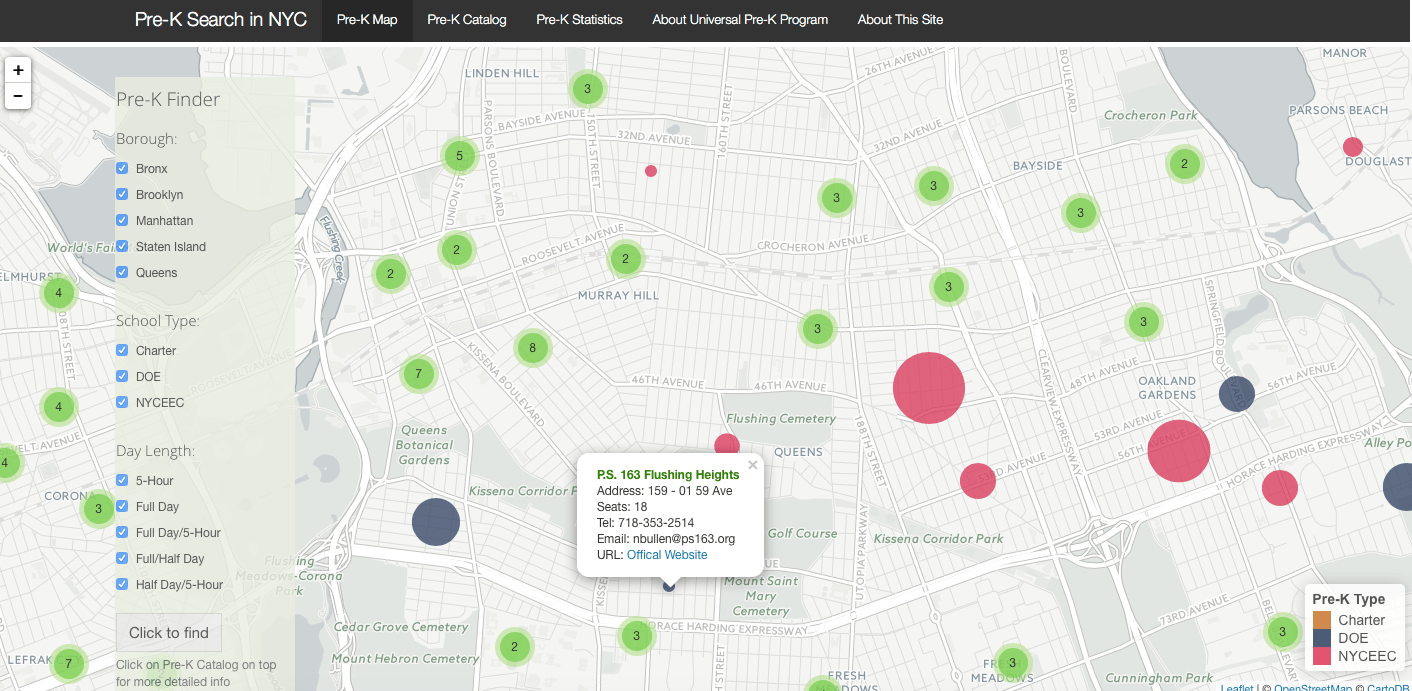The height and width of the screenshot is (691, 1412).
Task: Toggle the Full/Half Day checkbox
Action: pos(122,559)
